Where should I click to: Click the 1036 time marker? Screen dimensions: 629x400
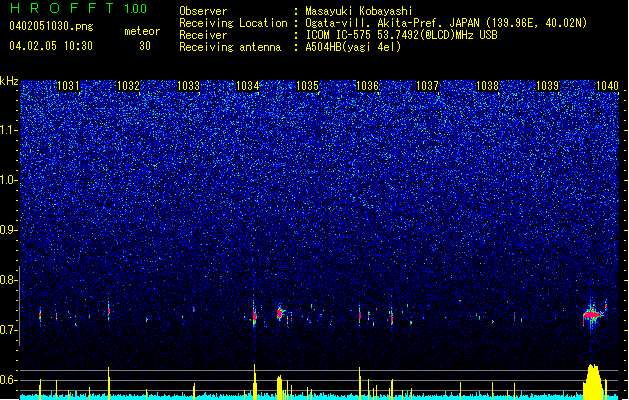pyautogui.click(x=367, y=85)
